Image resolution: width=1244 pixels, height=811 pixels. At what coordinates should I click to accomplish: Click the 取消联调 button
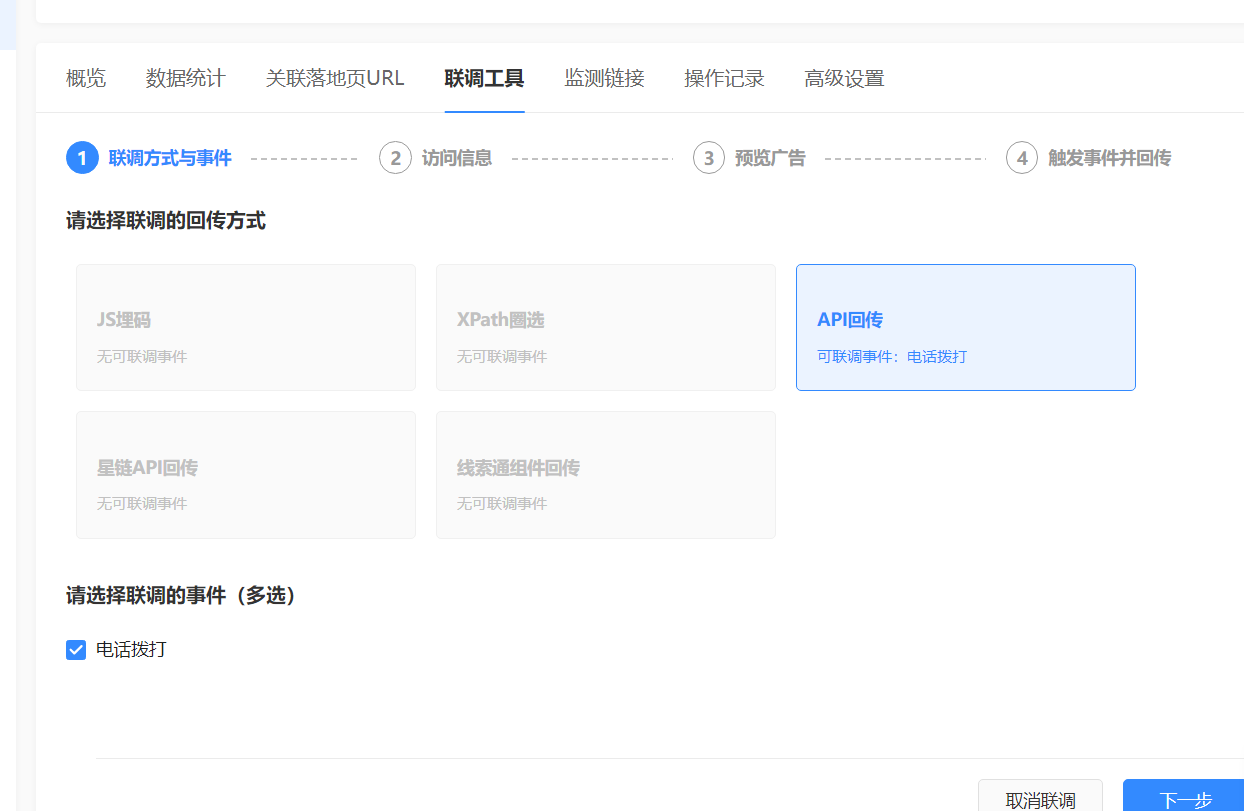1040,799
